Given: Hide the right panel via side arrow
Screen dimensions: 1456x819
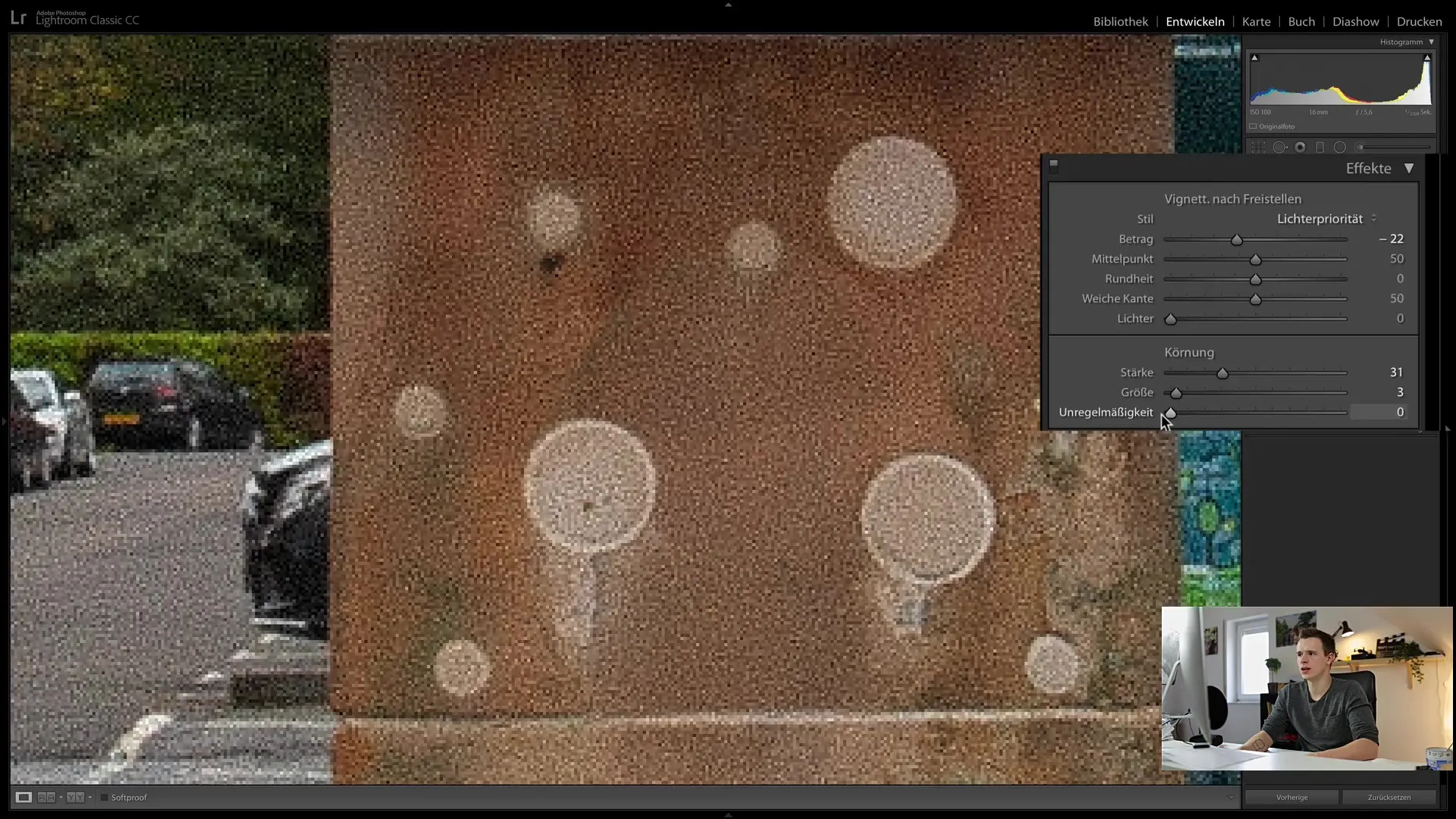Looking at the screenshot, I should (x=1448, y=428).
